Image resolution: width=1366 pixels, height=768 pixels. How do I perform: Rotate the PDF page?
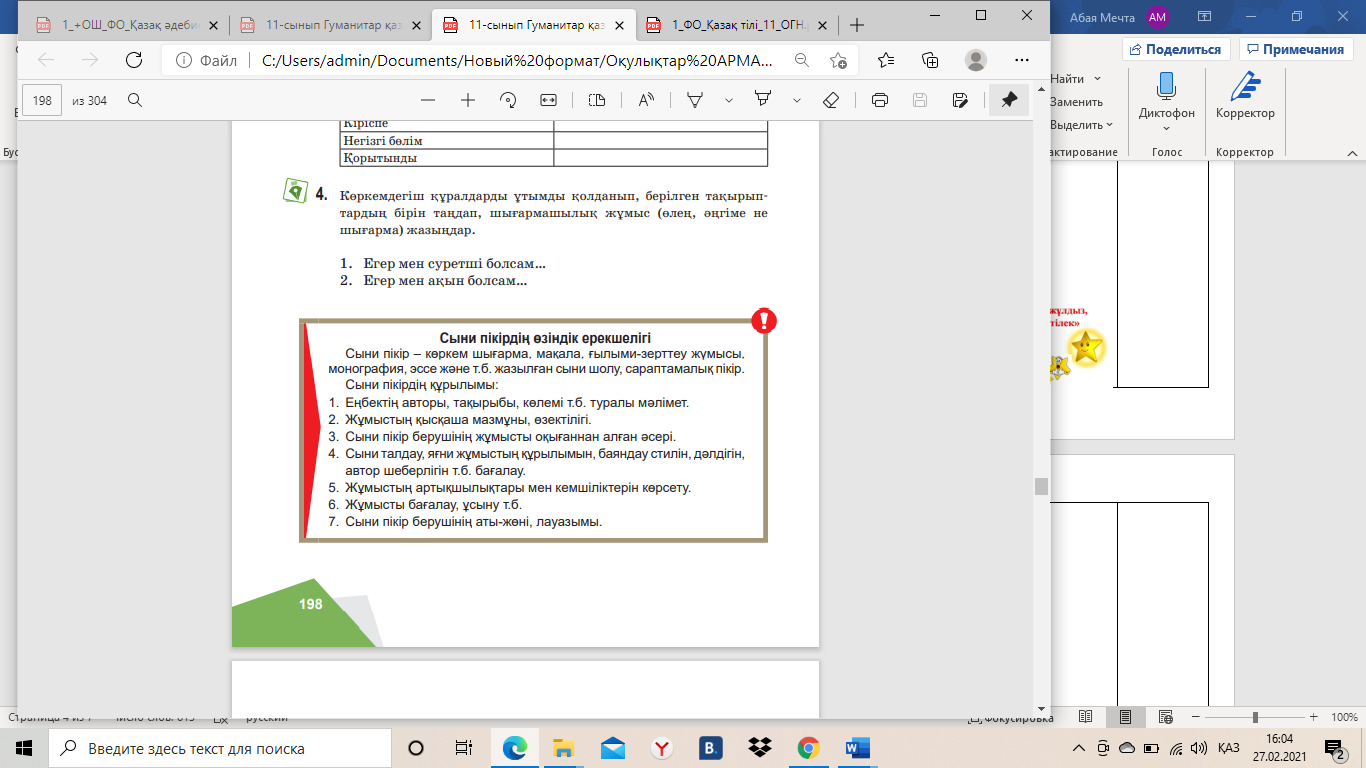(x=508, y=100)
